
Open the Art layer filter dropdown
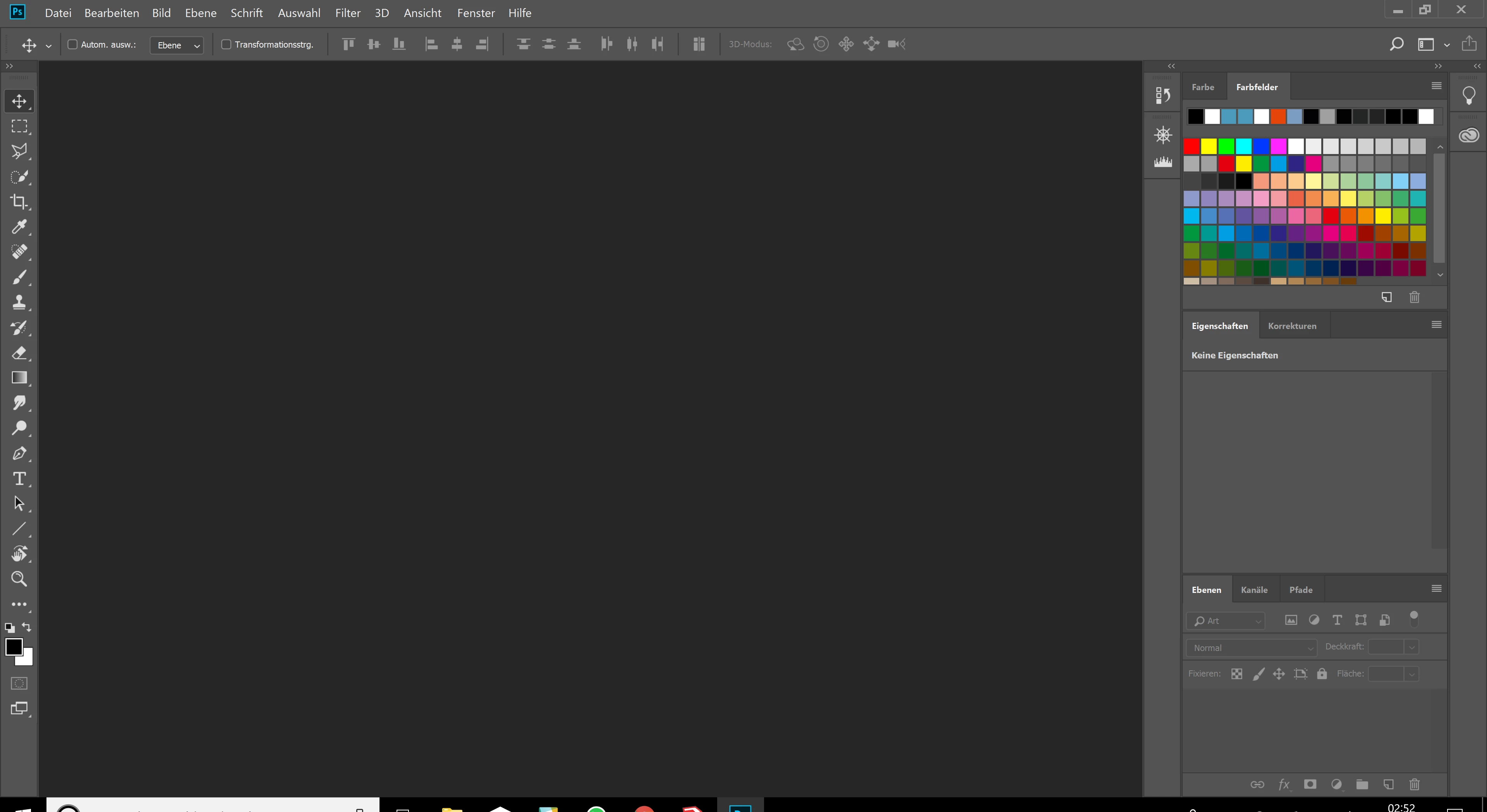point(1226,621)
